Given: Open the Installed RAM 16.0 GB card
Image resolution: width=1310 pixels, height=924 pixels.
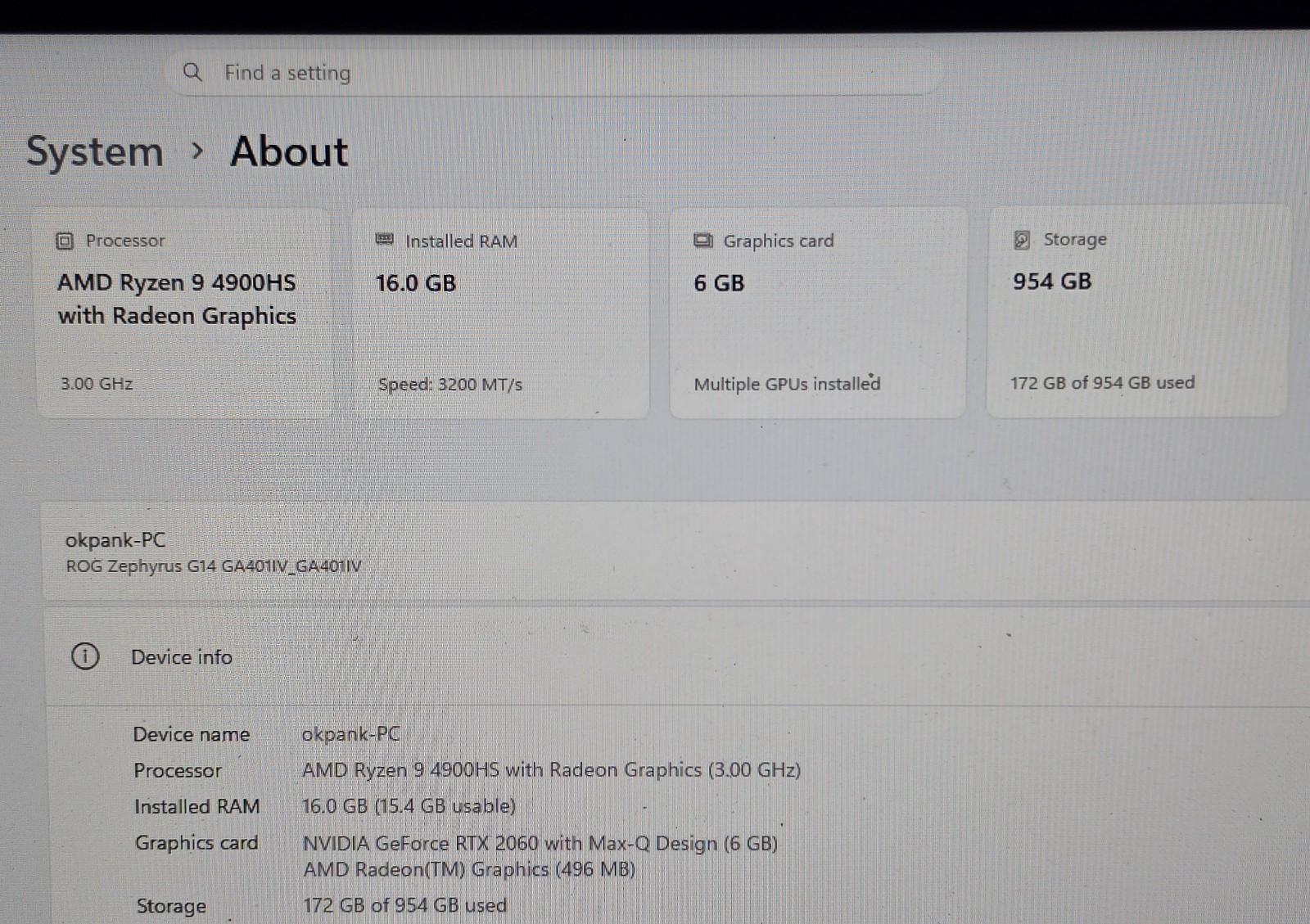Looking at the screenshot, I should [500, 313].
